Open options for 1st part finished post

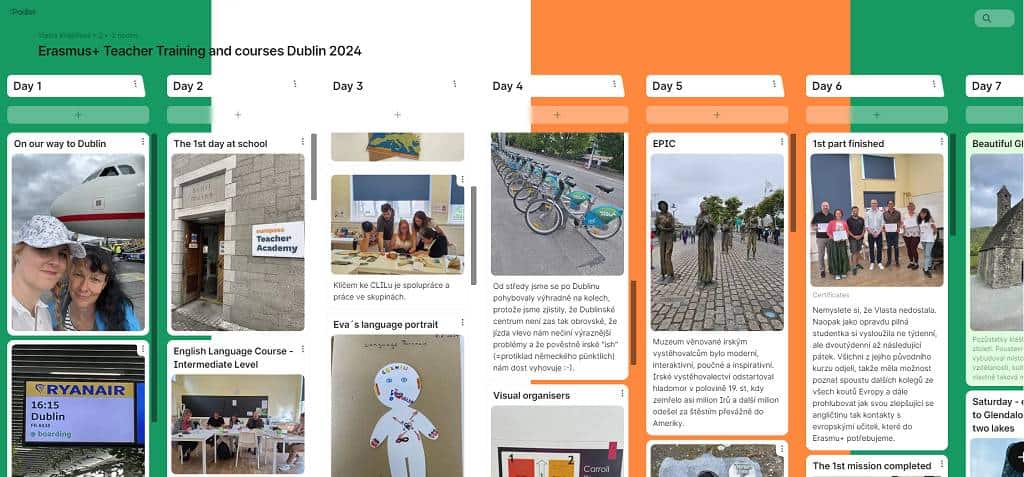[941, 141]
